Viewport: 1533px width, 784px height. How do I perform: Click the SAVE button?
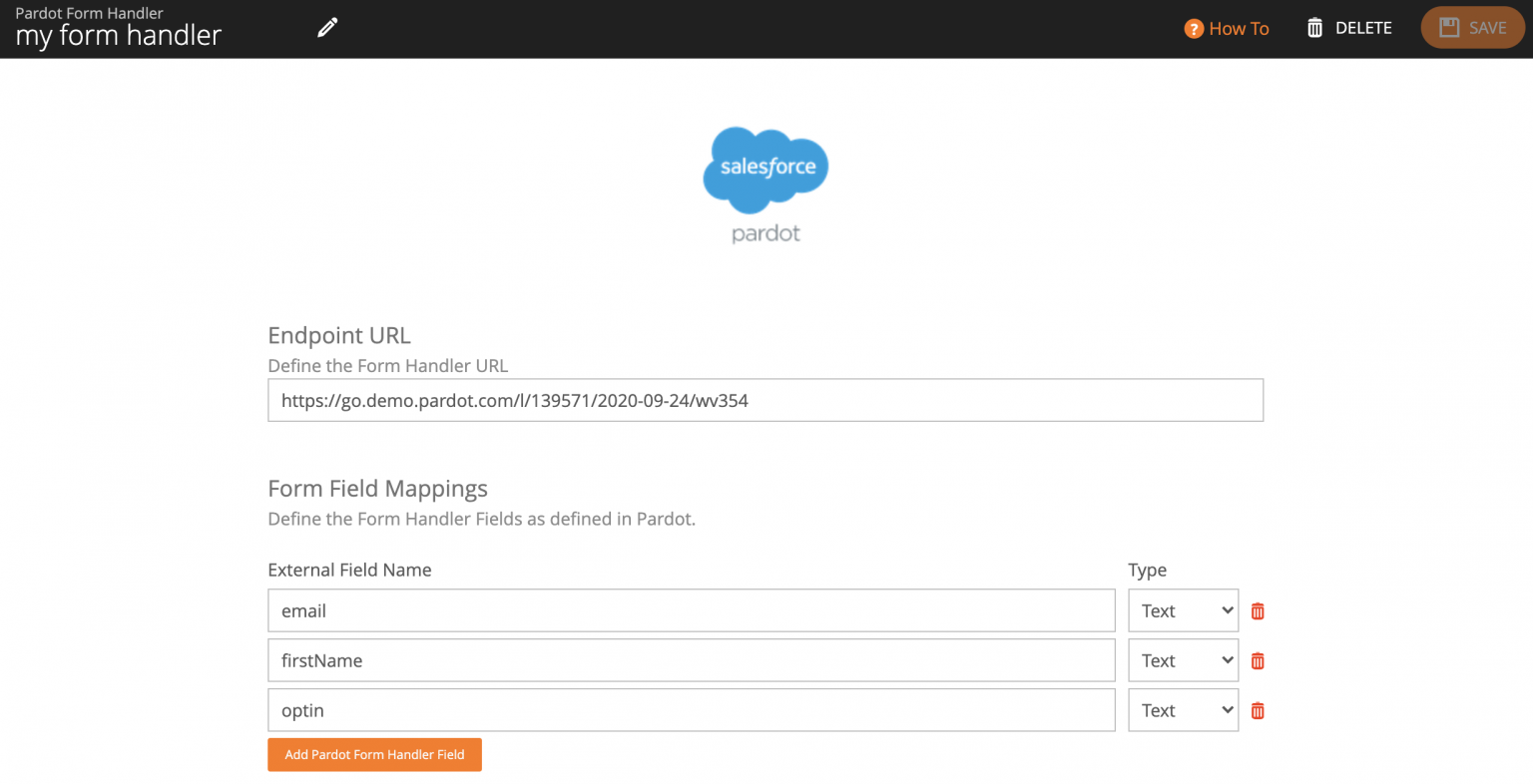tap(1473, 27)
